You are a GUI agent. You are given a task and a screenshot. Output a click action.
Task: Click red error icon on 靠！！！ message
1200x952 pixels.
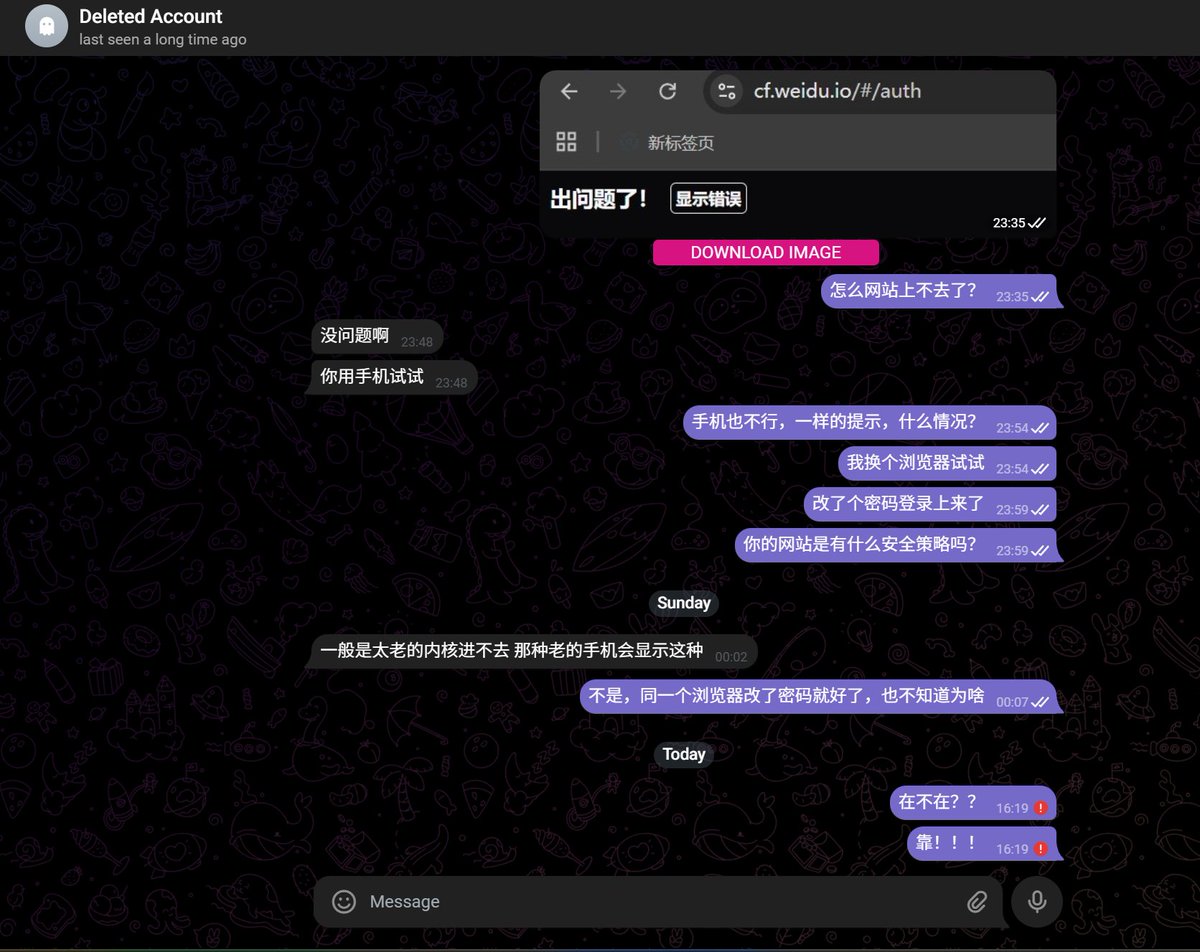(x=1041, y=849)
